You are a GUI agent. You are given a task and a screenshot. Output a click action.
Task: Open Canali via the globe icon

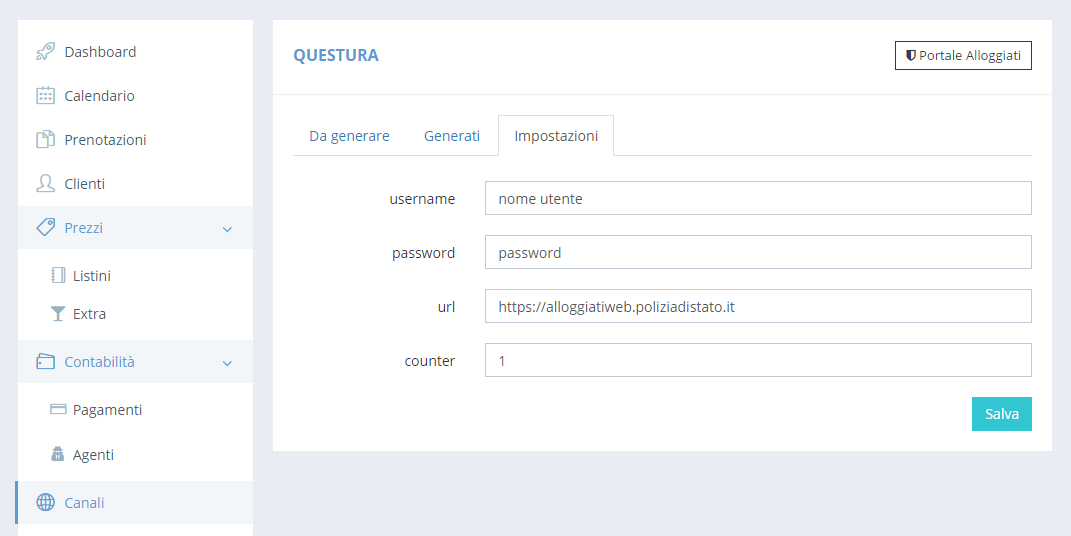point(45,503)
